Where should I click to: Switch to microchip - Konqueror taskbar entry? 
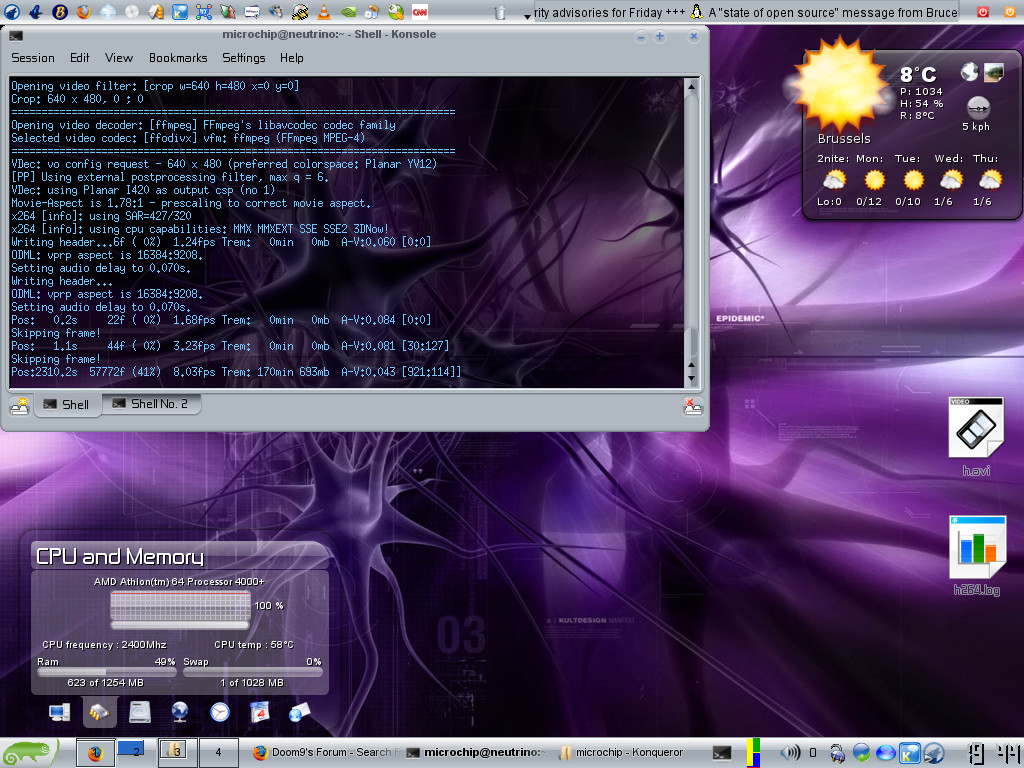pos(621,752)
